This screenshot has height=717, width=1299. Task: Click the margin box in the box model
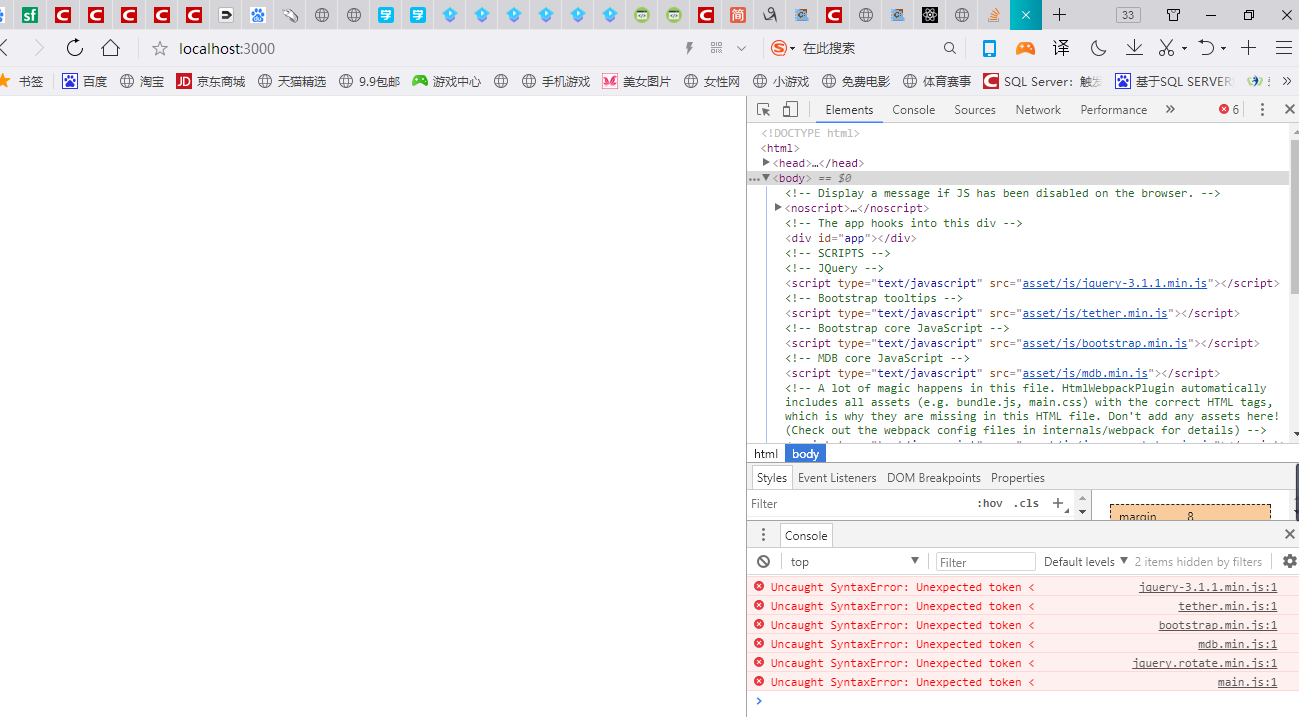1190,512
